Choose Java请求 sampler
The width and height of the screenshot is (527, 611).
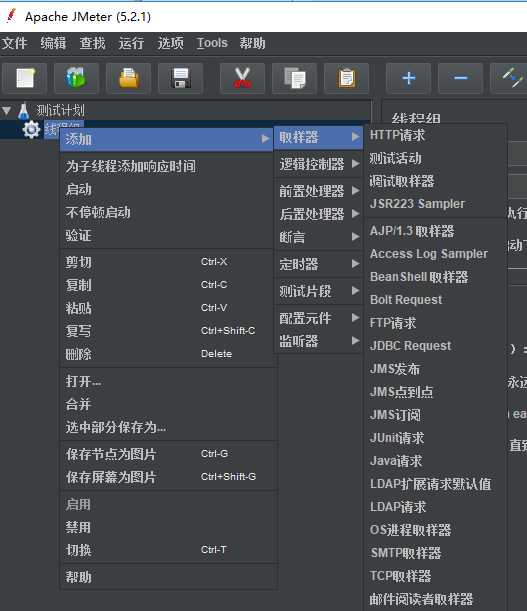435,461
